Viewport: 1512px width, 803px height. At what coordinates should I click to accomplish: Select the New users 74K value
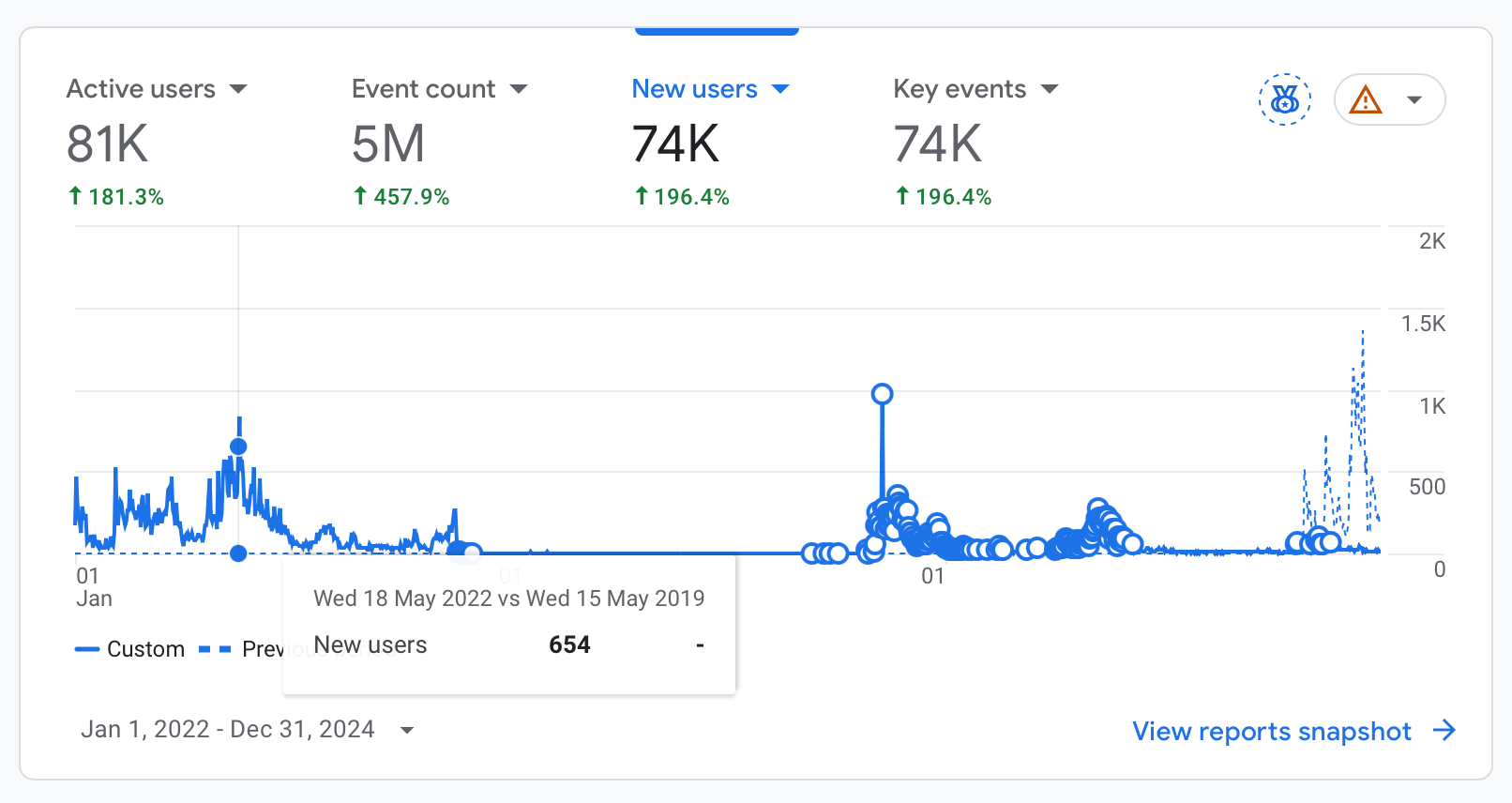[x=675, y=144]
